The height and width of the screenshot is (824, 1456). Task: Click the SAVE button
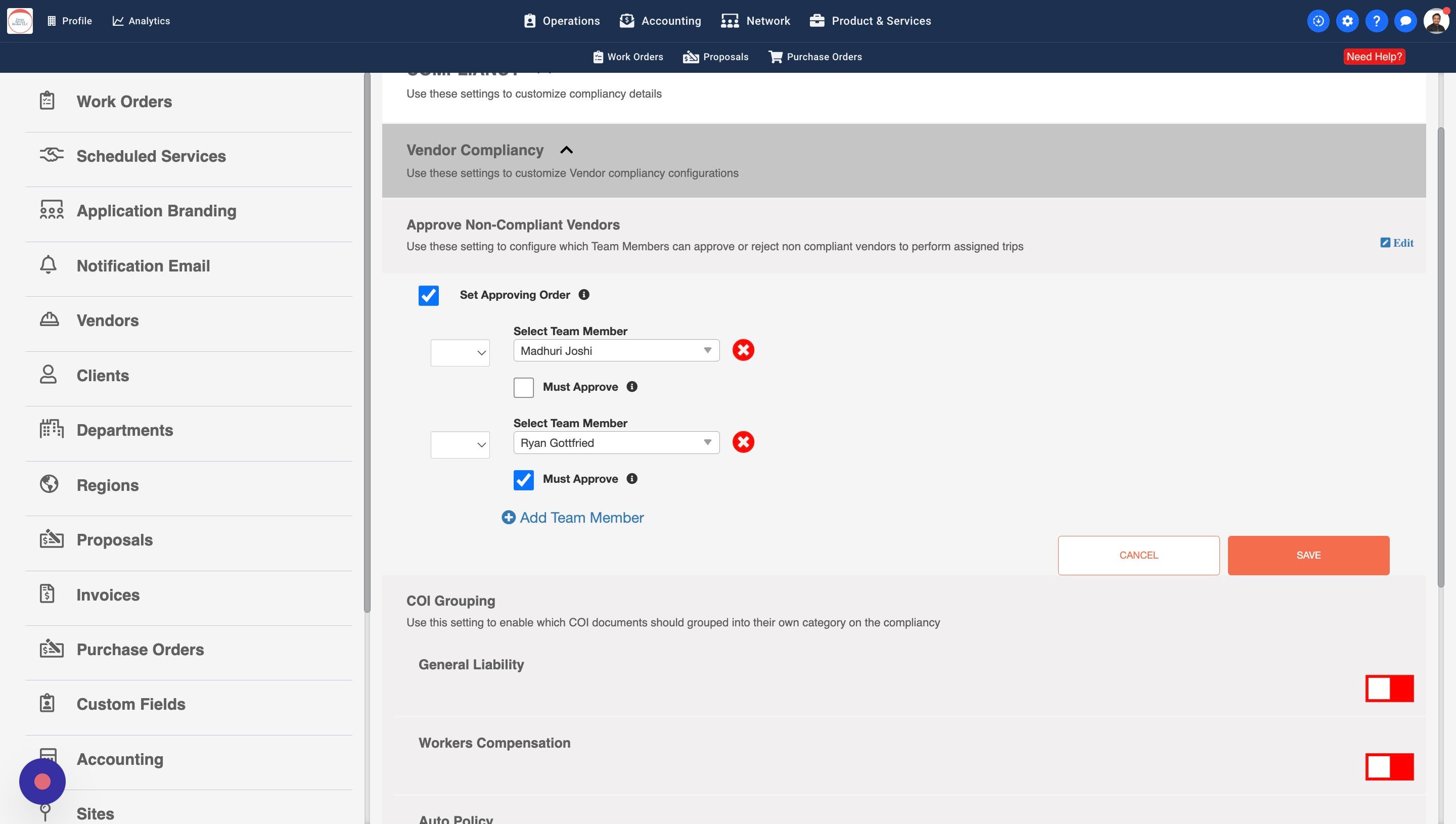(x=1308, y=555)
